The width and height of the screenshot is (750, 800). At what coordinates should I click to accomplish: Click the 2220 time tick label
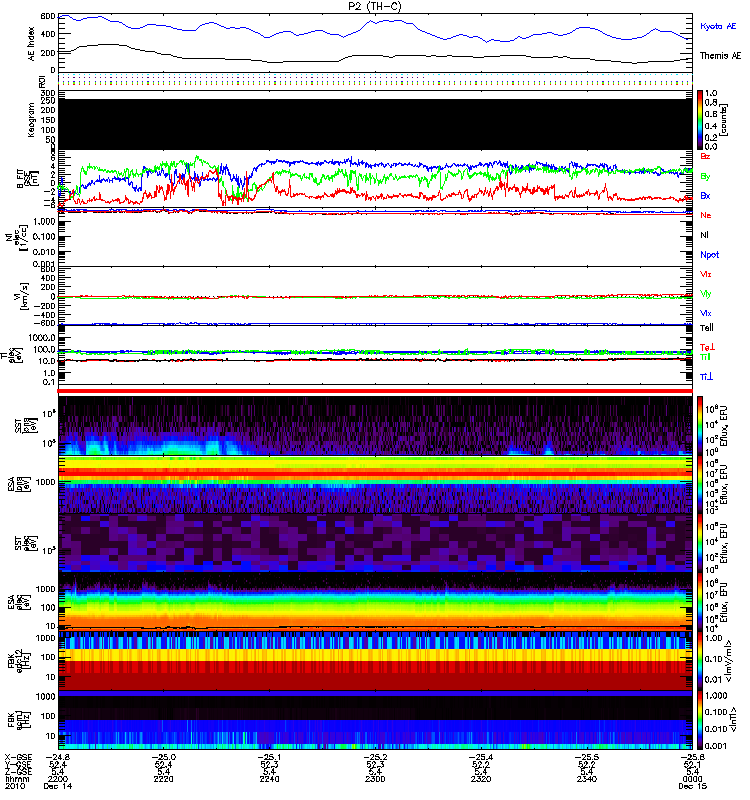(x=163, y=779)
